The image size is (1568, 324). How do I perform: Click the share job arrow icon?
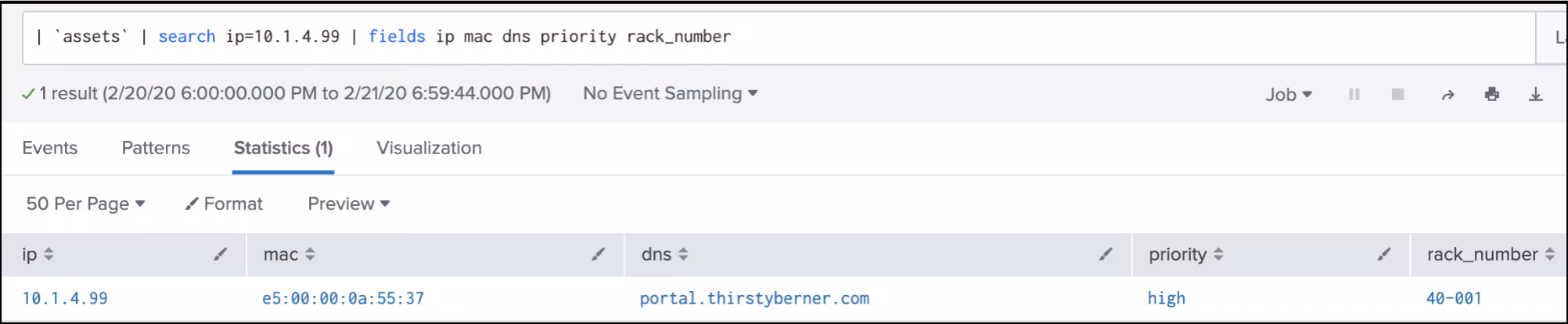1448,94
